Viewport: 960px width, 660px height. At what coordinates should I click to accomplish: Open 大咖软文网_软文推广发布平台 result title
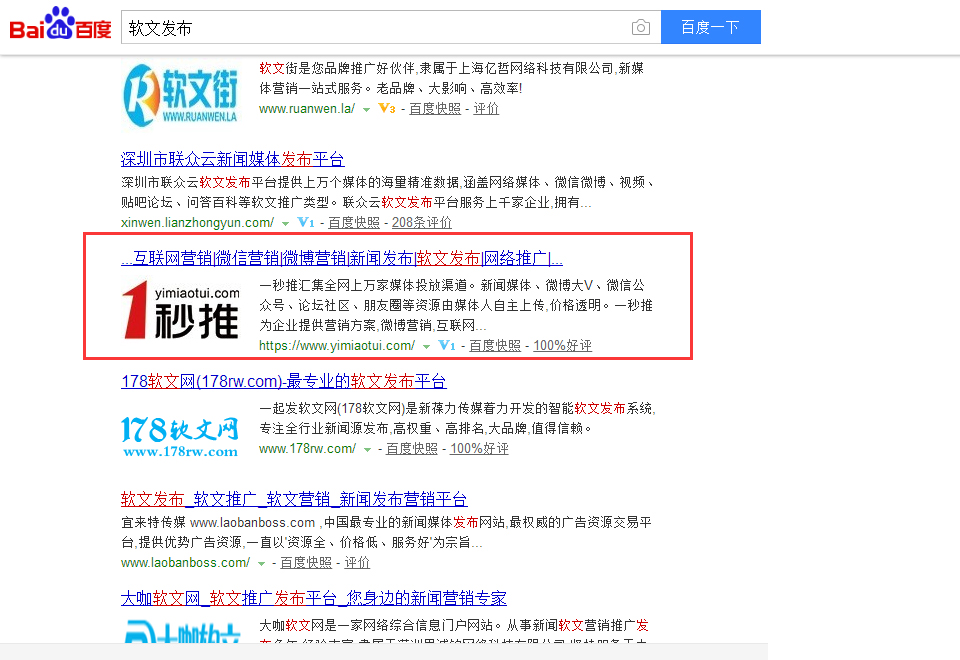pyautogui.click(x=313, y=598)
